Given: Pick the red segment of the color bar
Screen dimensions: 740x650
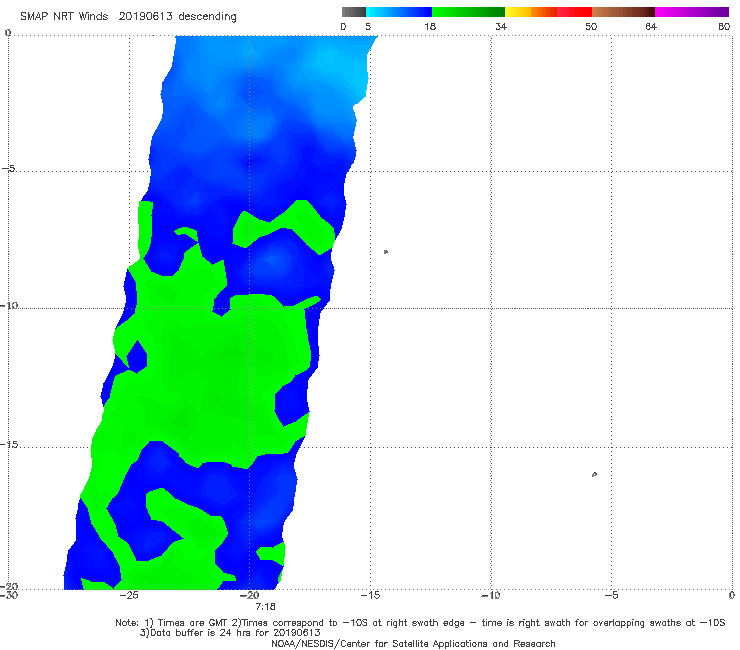Looking at the screenshot, I should click(x=574, y=12).
